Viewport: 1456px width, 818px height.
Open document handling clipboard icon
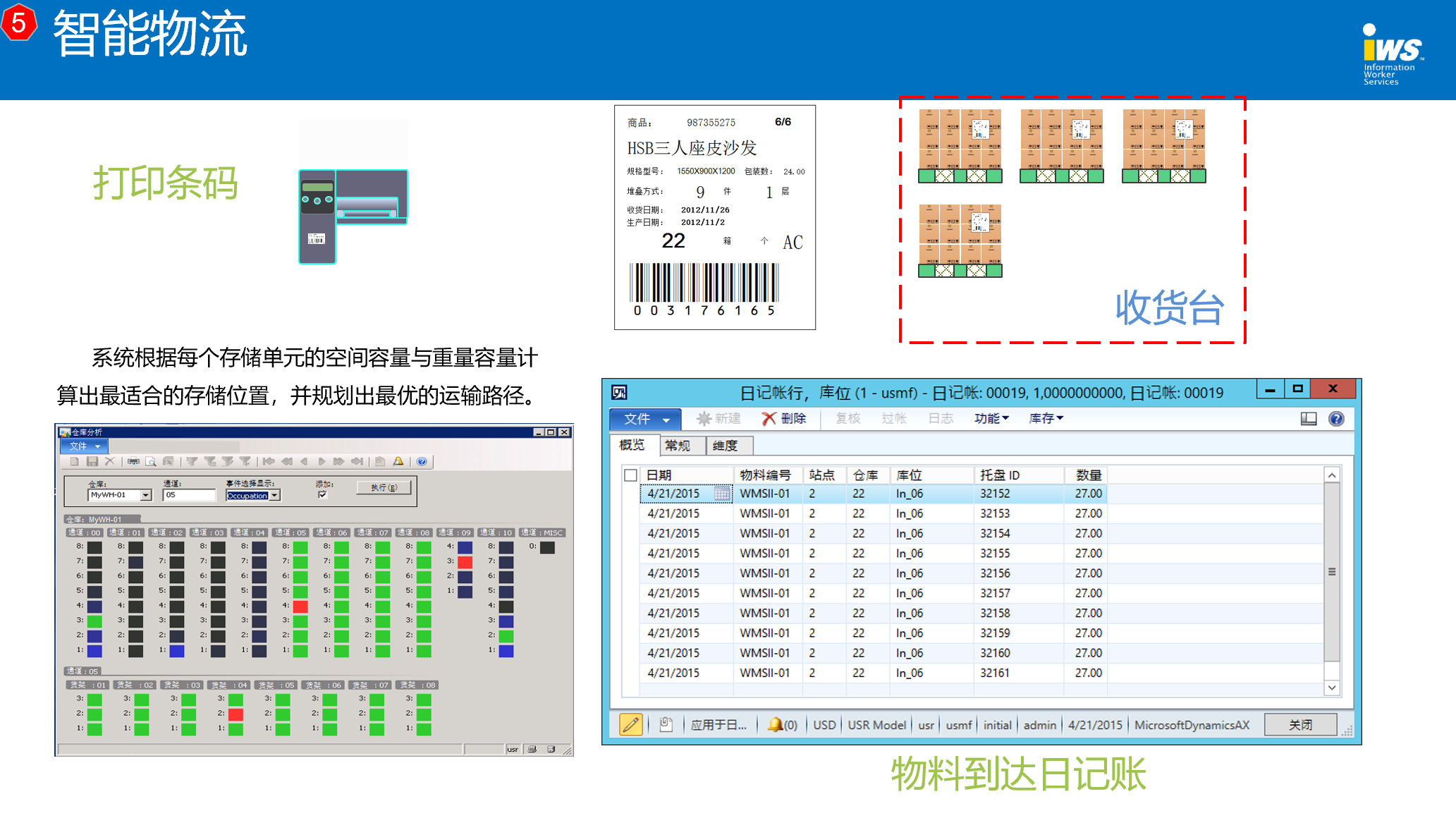coord(380,461)
